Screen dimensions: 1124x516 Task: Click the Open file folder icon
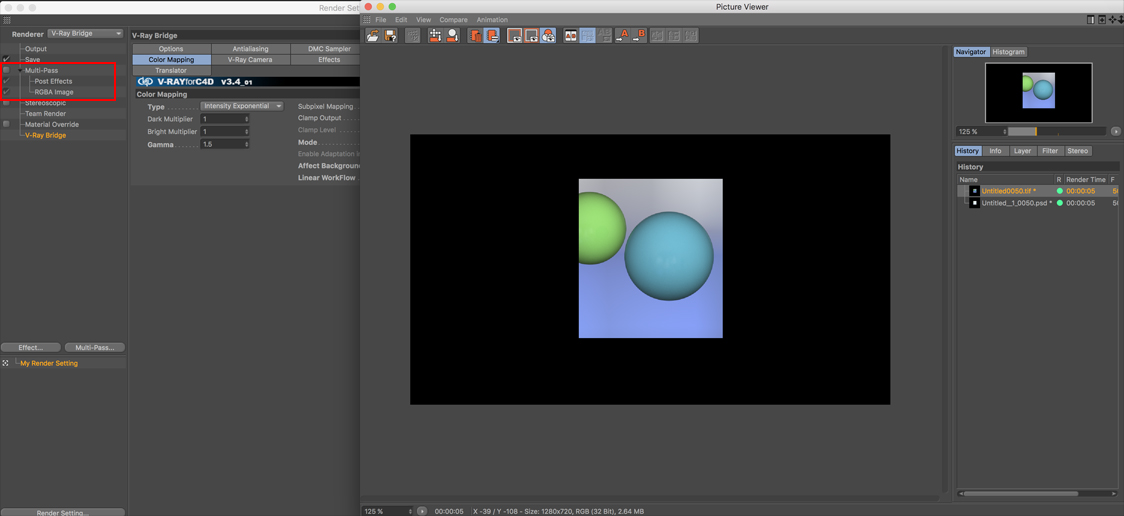(x=373, y=36)
